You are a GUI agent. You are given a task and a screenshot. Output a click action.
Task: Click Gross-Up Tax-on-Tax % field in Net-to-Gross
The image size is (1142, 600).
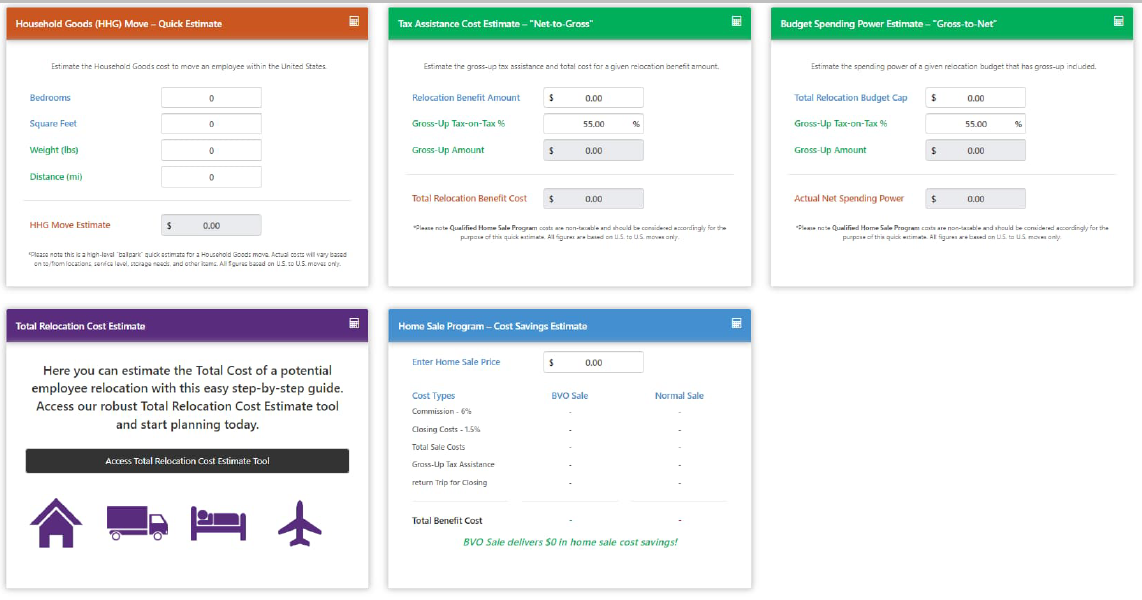(x=594, y=124)
